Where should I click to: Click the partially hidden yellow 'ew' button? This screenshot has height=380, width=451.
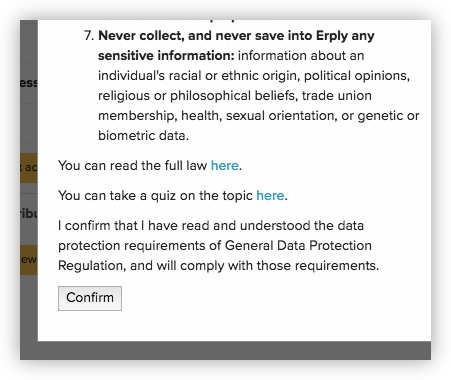29,260
